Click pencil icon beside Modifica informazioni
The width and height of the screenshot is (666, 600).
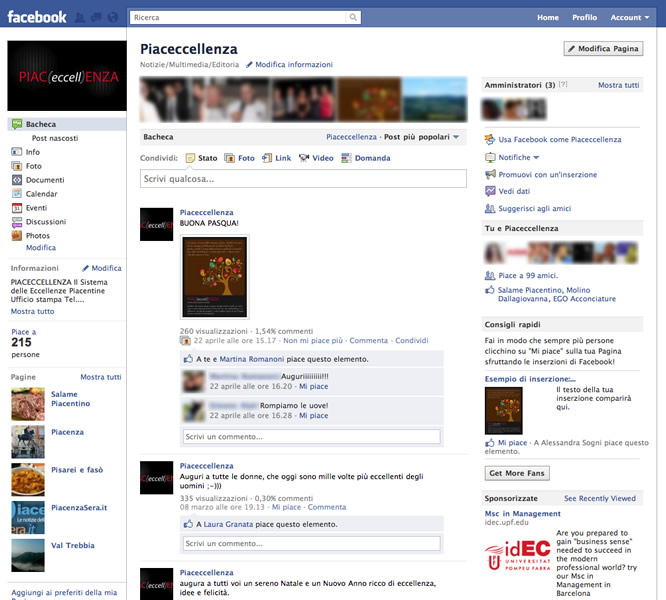[x=249, y=65]
